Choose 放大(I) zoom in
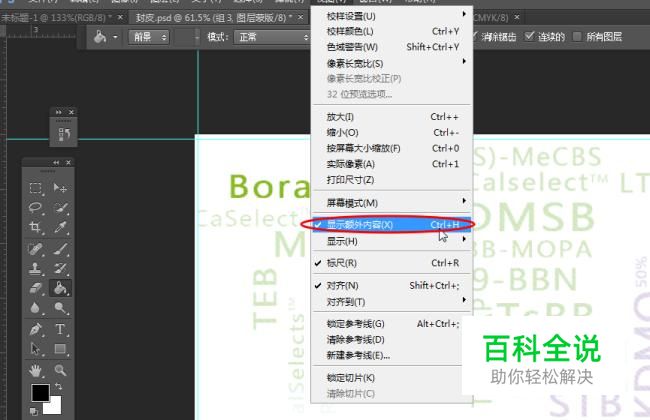Image resolution: width=650 pixels, height=420 pixels. coord(392,117)
